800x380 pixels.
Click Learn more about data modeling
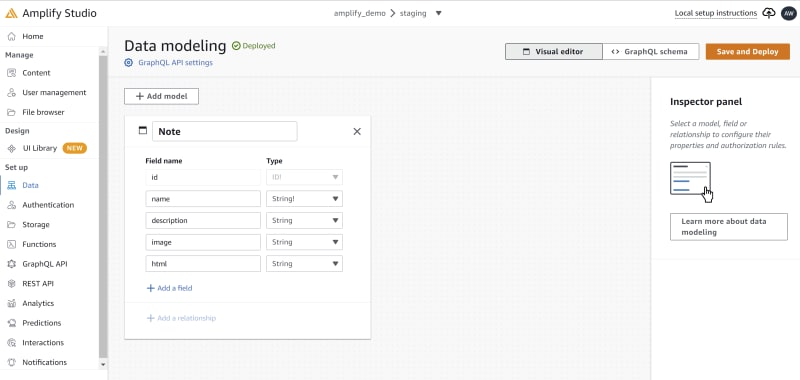[729, 227]
